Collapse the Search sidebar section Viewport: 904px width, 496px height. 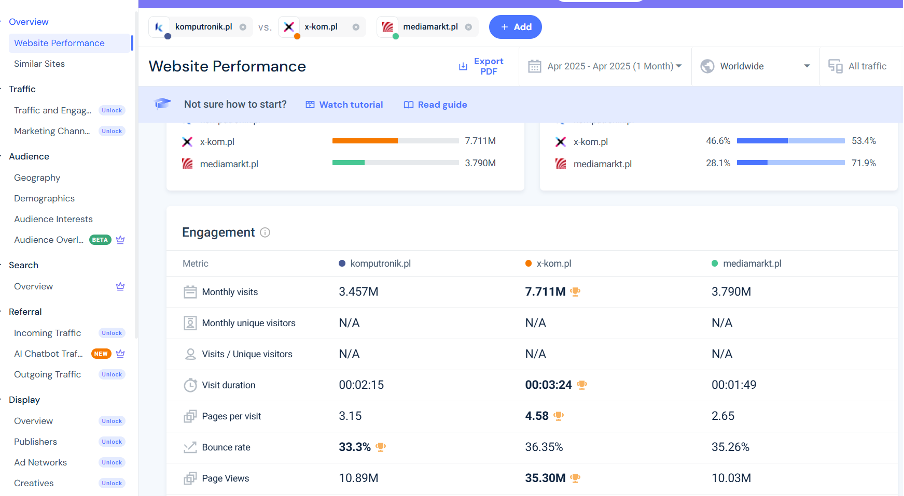(x=24, y=265)
